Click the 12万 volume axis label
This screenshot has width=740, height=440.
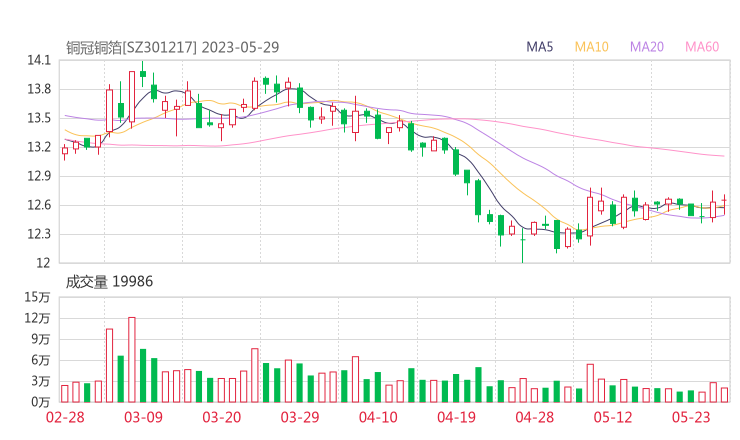(x=37, y=318)
